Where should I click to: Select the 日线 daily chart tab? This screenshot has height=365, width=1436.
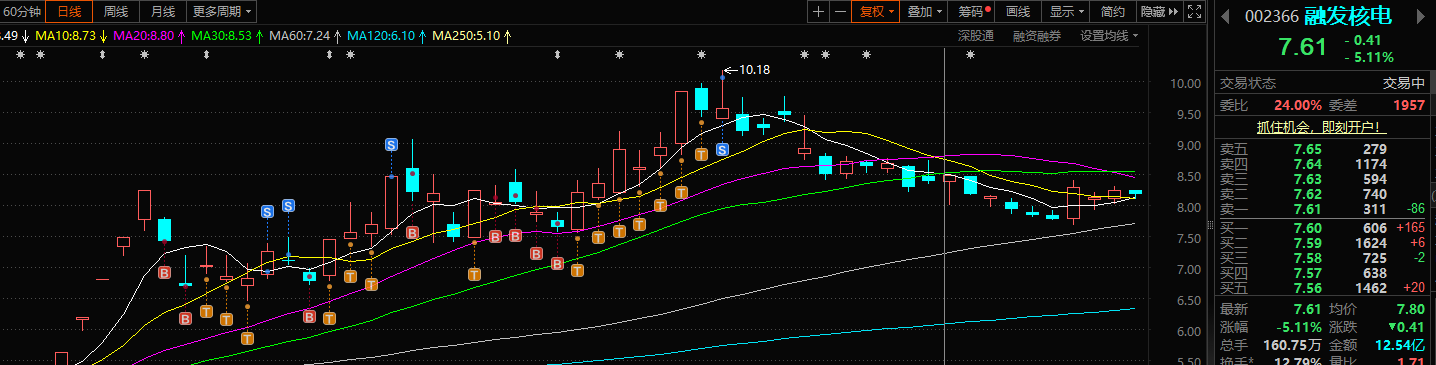(69, 12)
